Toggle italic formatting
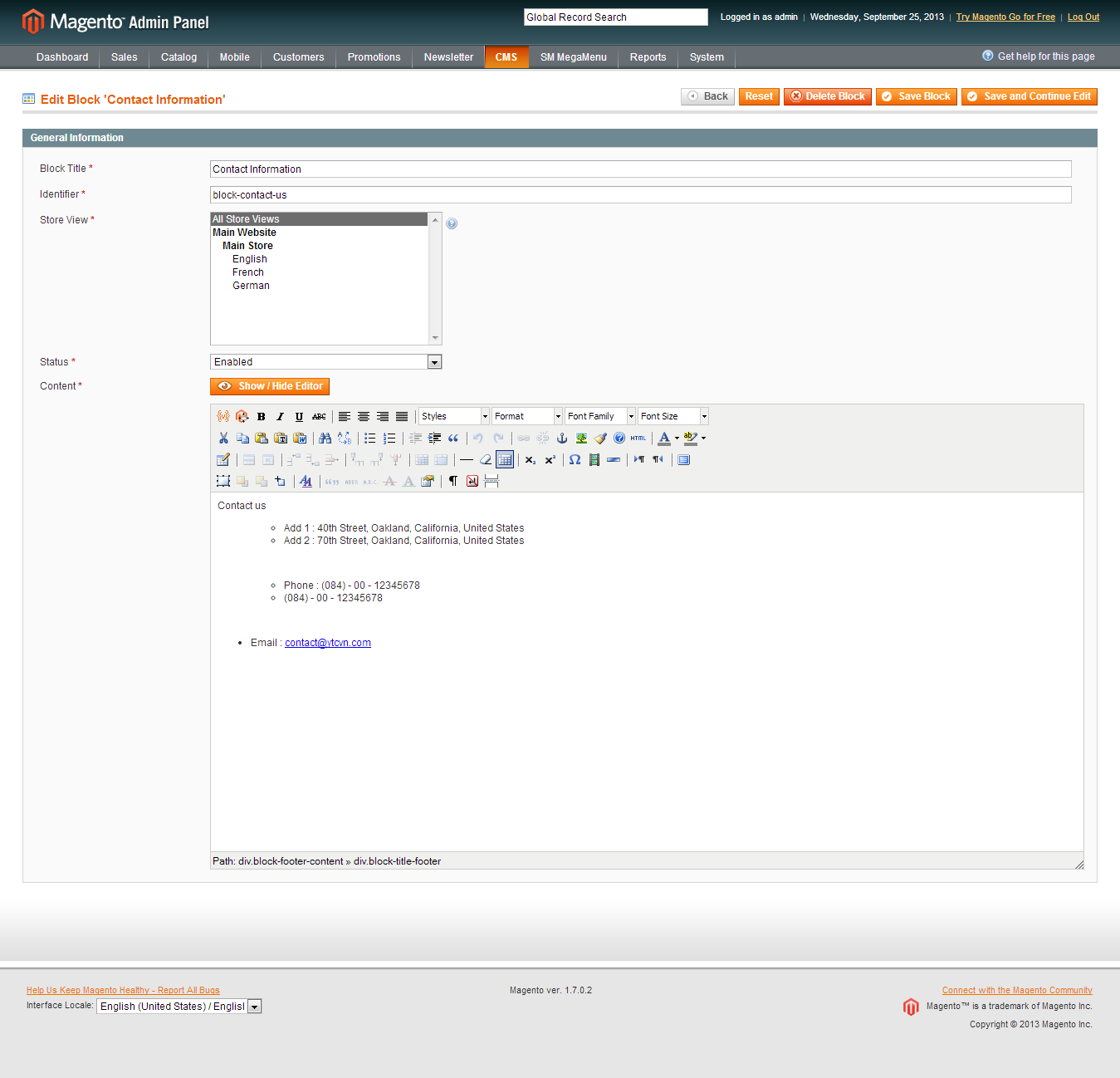1120x1078 pixels. tap(281, 416)
